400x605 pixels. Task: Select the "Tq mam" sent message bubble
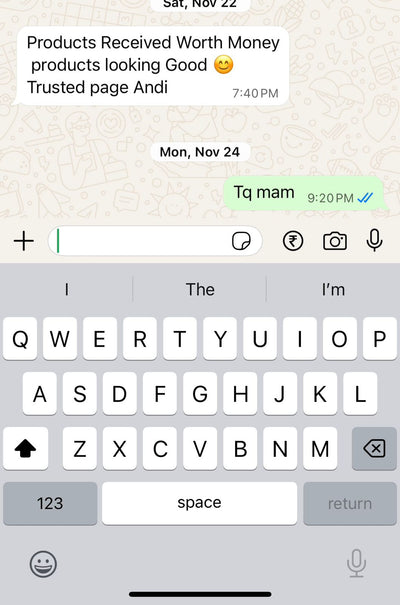304,193
